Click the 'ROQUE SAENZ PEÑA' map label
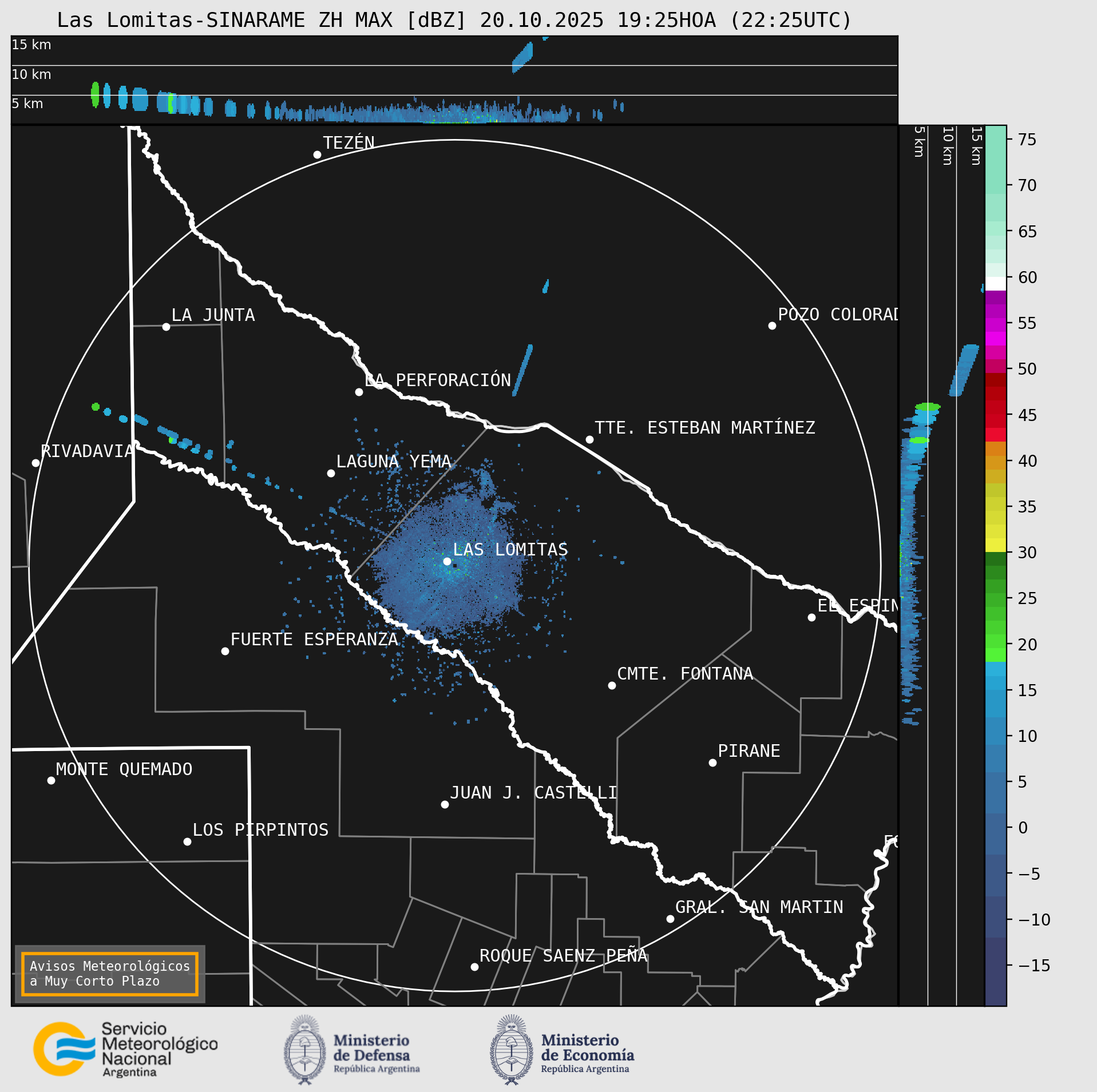This screenshot has height=1092, width=1097. click(564, 955)
